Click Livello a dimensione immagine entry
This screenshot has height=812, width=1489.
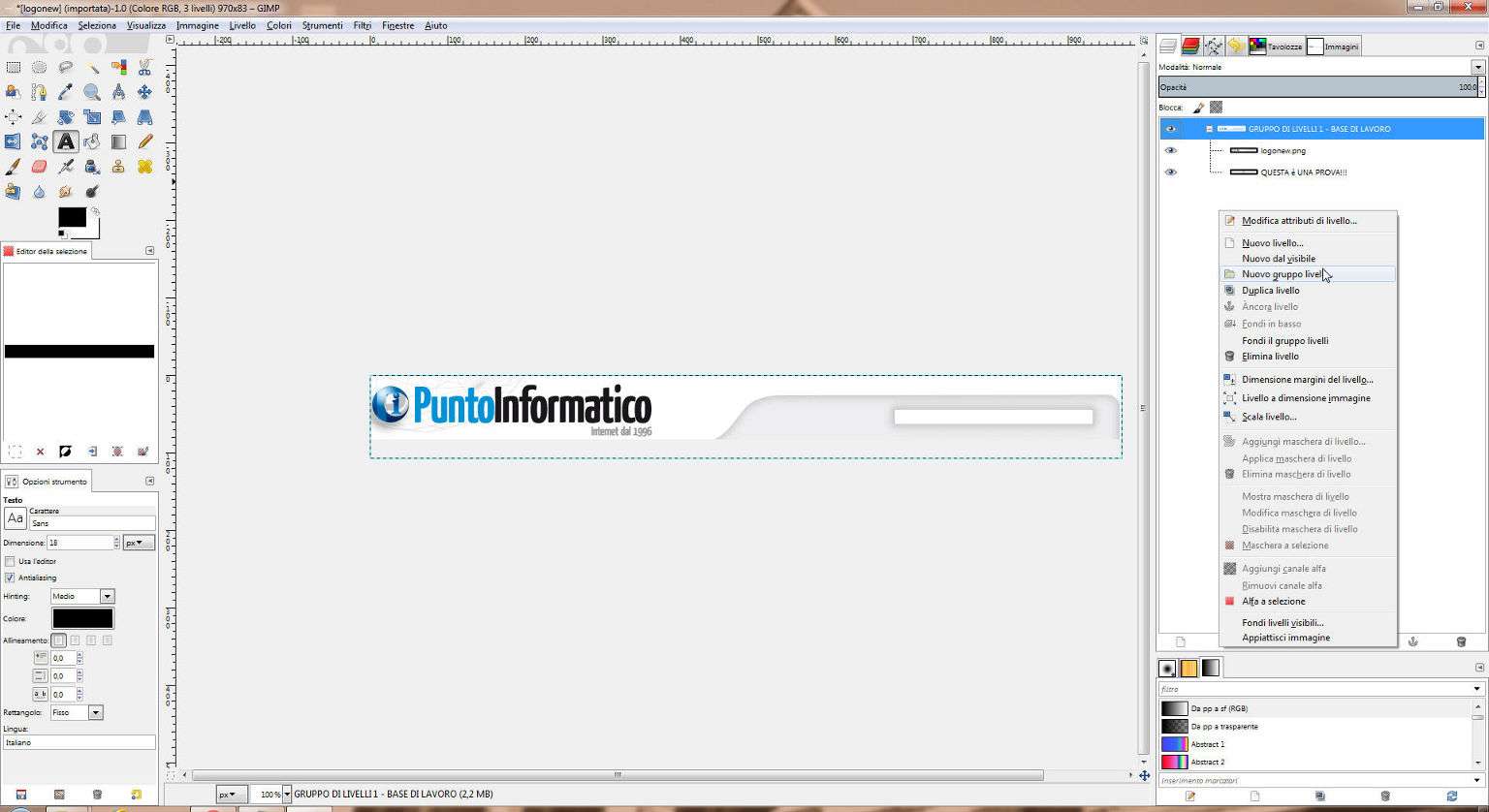[1307, 398]
